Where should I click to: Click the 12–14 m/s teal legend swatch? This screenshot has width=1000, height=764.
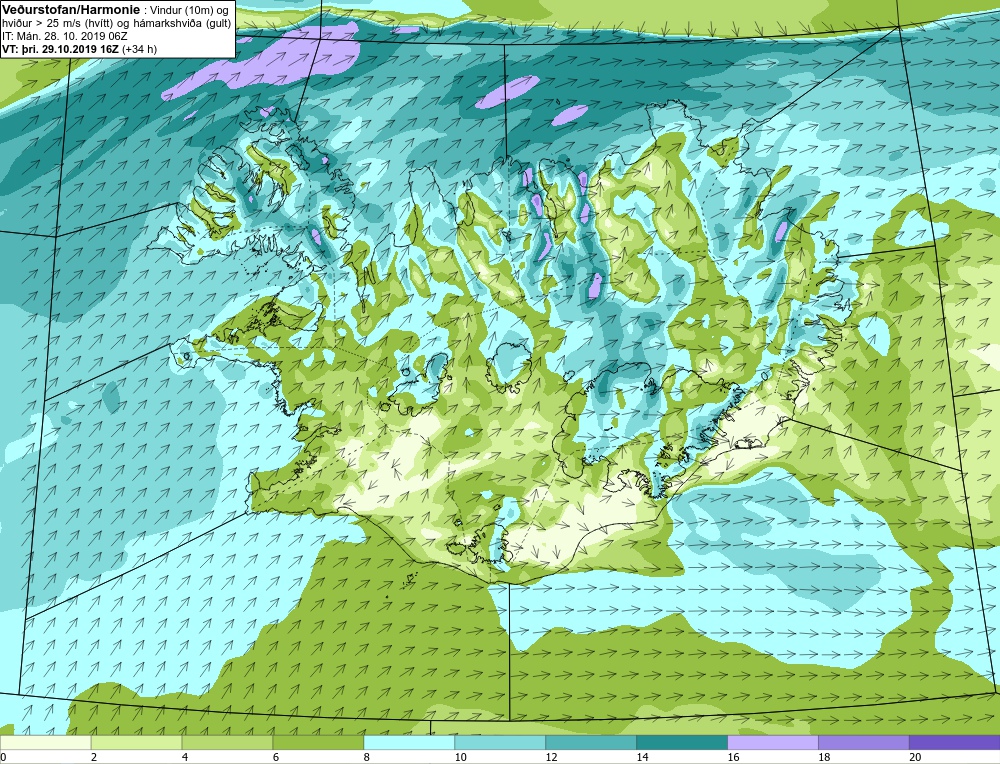[591, 742]
